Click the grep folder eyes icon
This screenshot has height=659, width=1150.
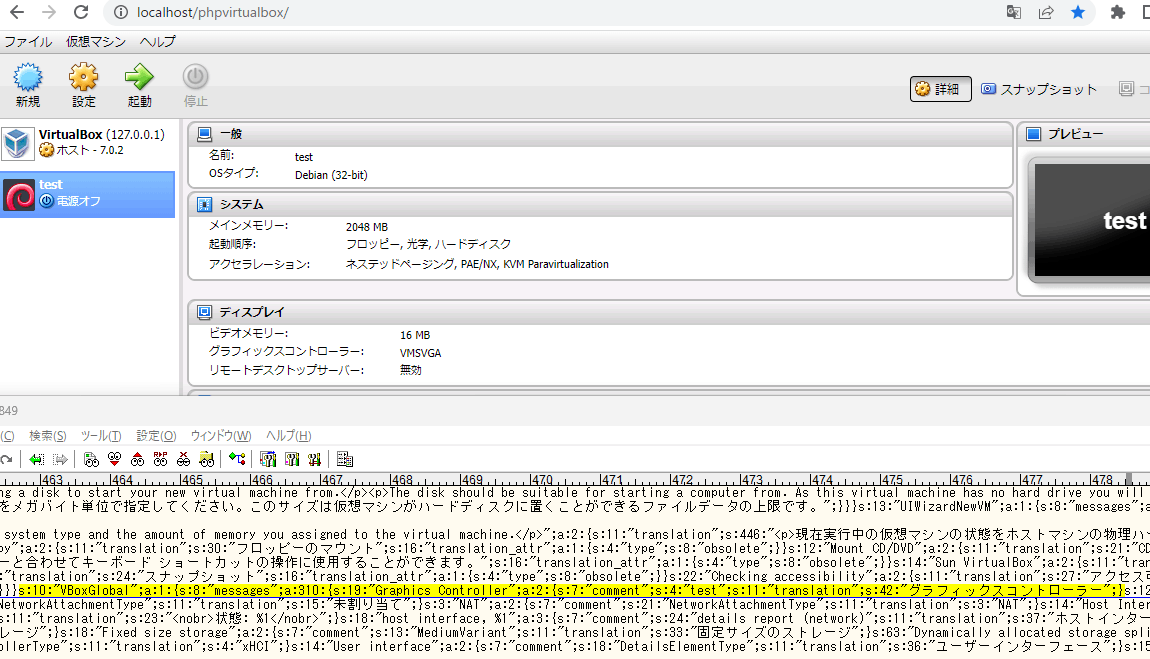207,460
